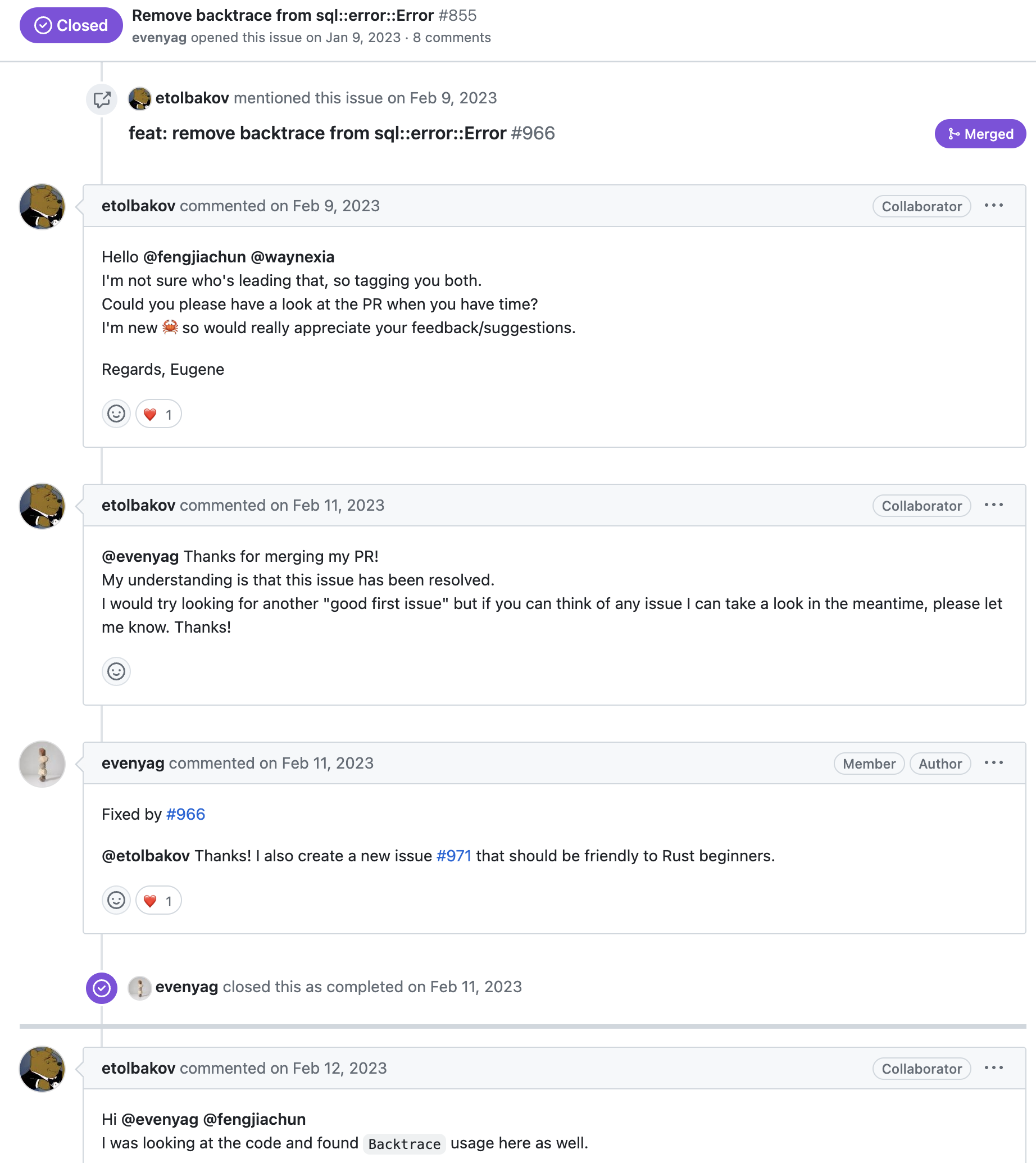Open emoji picker on evenyag's comment
The height and width of the screenshot is (1163, 1036).
click(116, 901)
